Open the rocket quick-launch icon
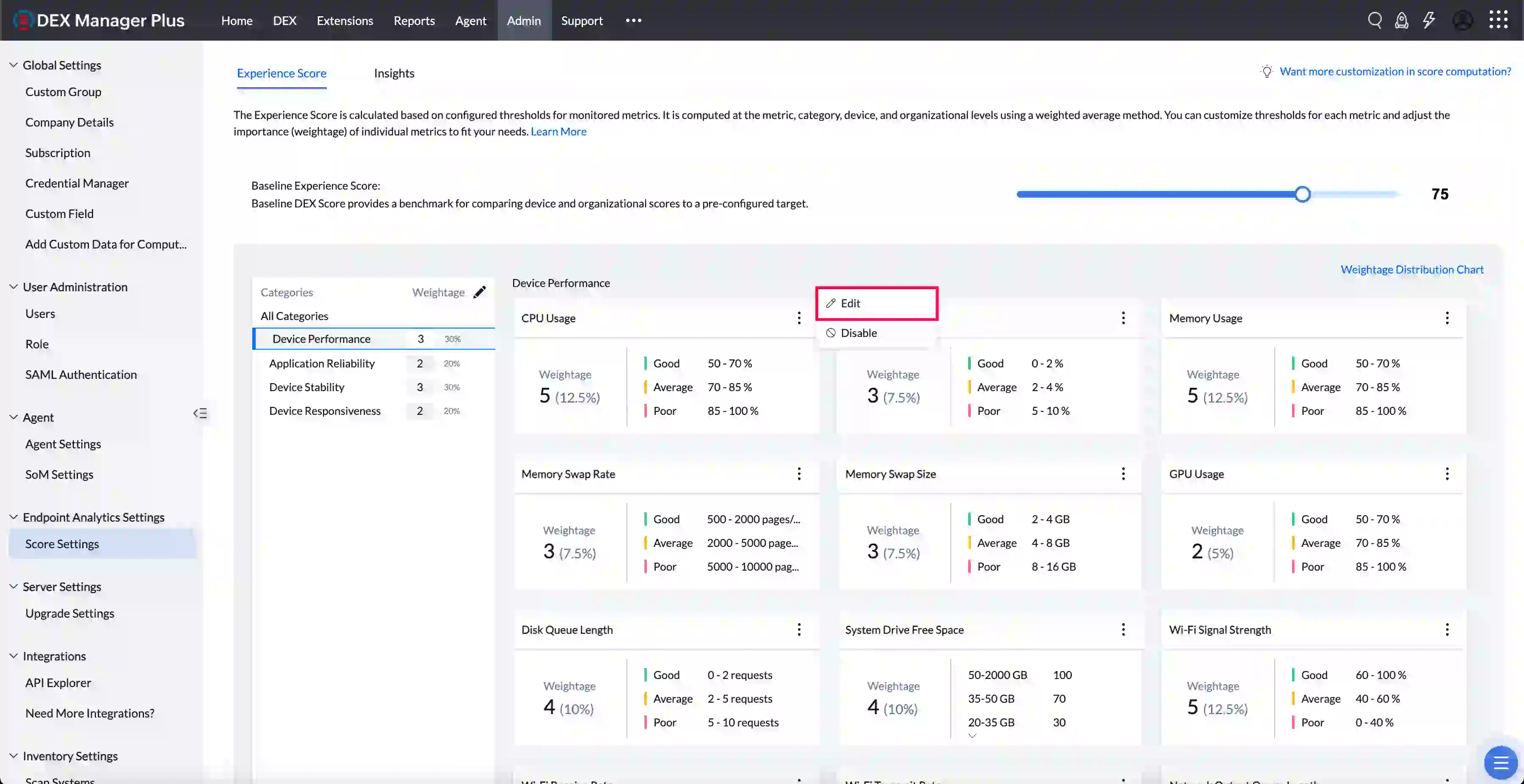This screenshot has height=784, width=1524. pos(1402,20)
